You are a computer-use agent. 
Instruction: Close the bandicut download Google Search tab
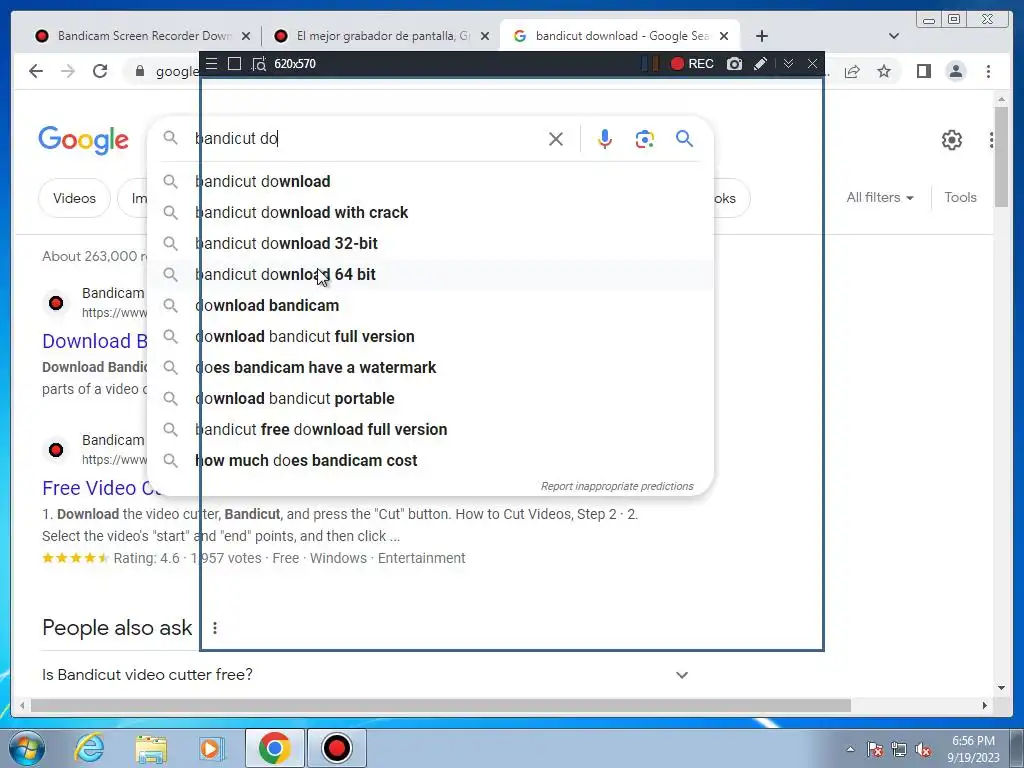coord(724,36)
